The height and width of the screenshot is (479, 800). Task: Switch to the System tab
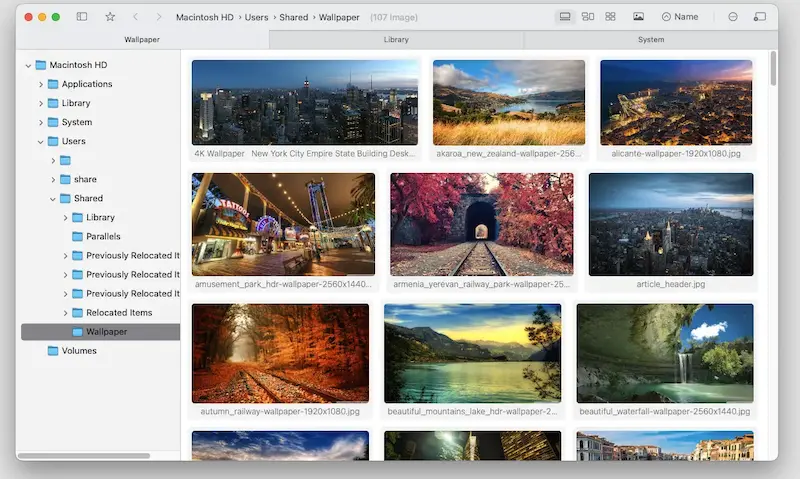(x=651, y=39)
